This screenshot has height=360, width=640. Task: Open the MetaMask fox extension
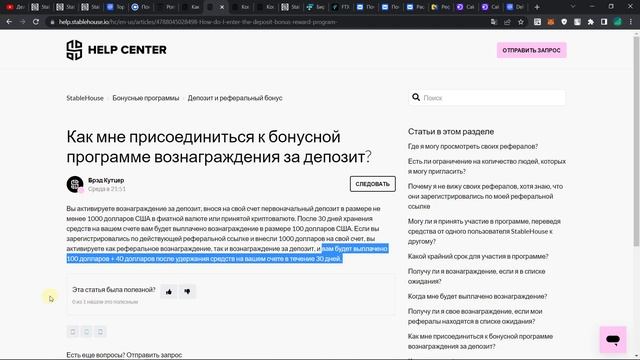[x=551, y=22]
